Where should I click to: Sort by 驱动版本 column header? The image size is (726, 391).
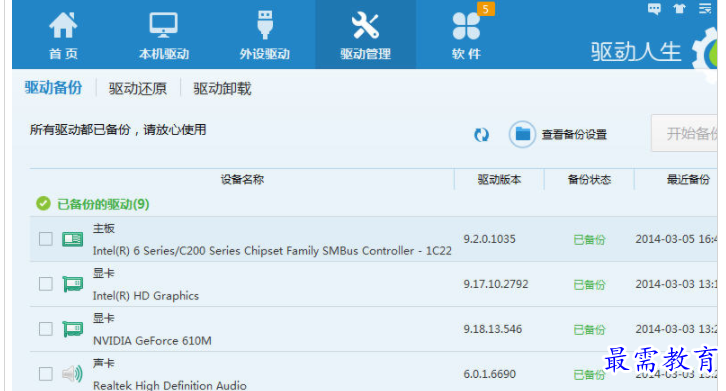point(499,179)
